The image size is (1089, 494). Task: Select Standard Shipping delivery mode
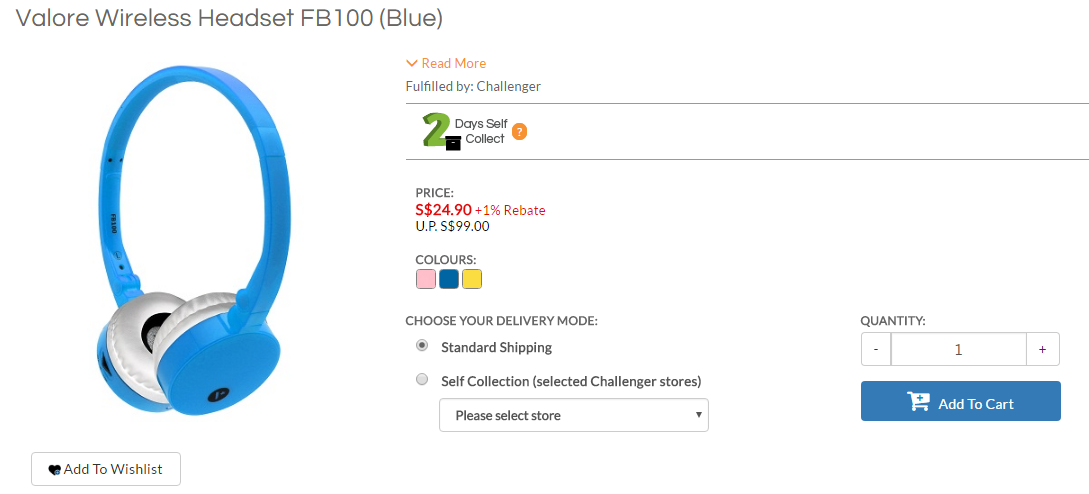[x=422, y=346]
